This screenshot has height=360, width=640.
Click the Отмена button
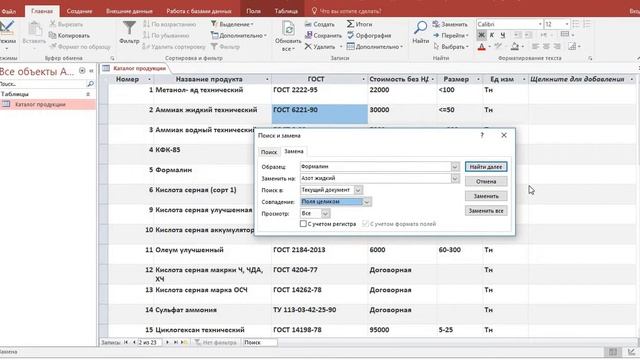click(x=486, y=181)
